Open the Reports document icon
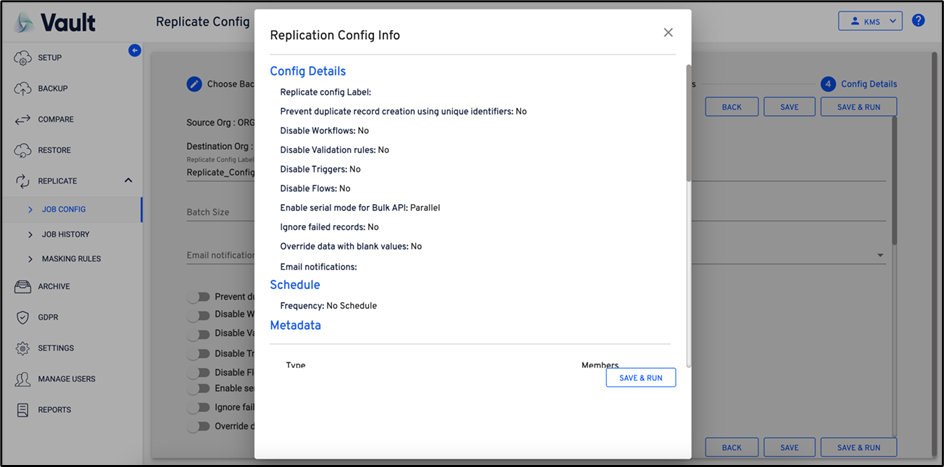The height and width of the screenshot is (467, 944). pos(23,410)
